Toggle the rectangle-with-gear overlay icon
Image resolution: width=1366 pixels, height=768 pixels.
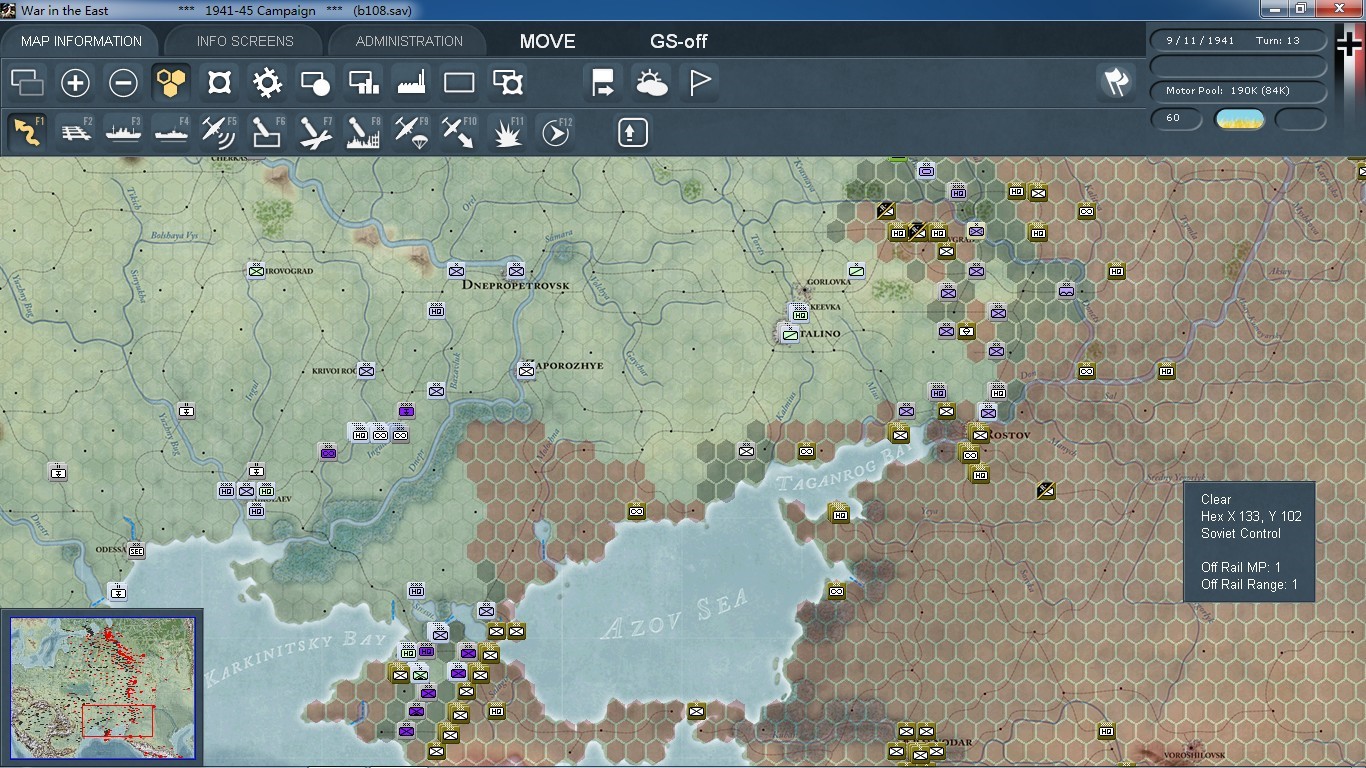point(508,82)
